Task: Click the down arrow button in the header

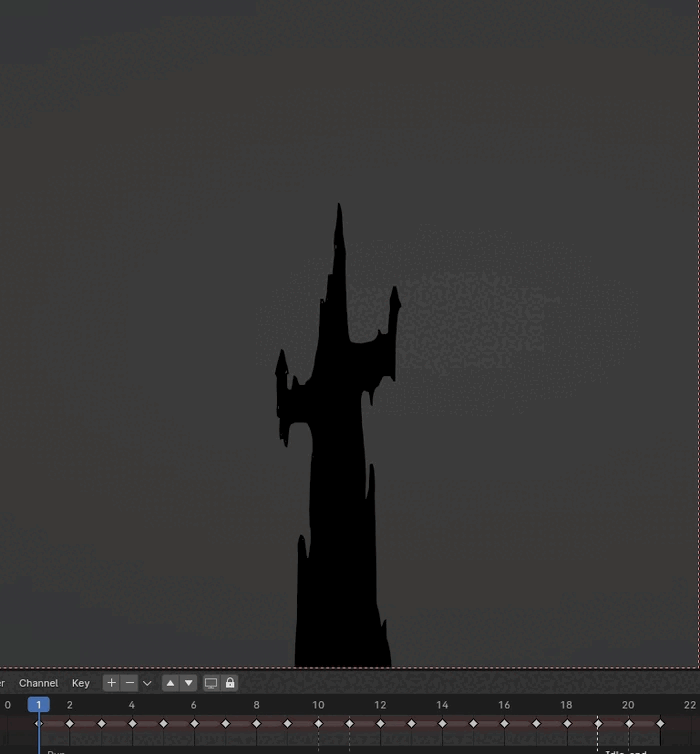Action: click(188, 683)
